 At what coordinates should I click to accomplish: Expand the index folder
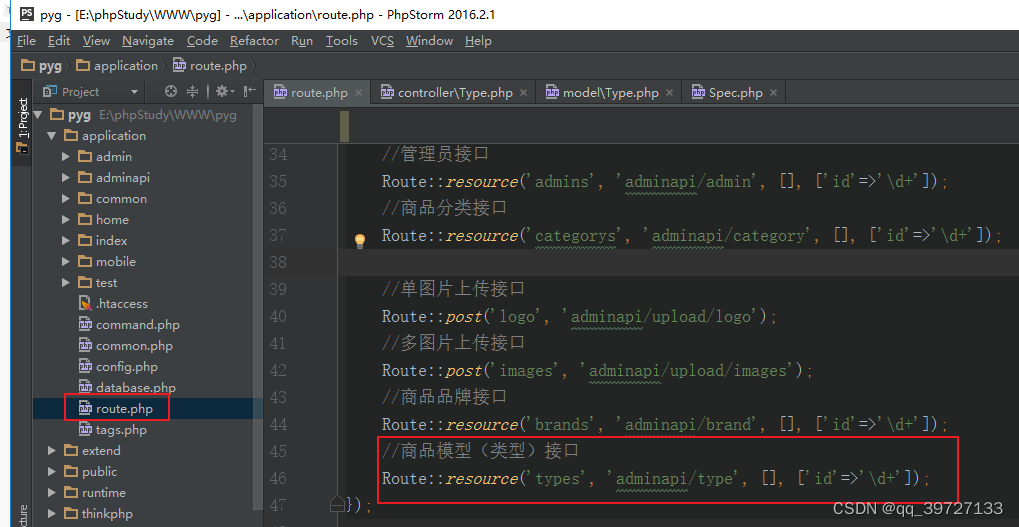66,240
